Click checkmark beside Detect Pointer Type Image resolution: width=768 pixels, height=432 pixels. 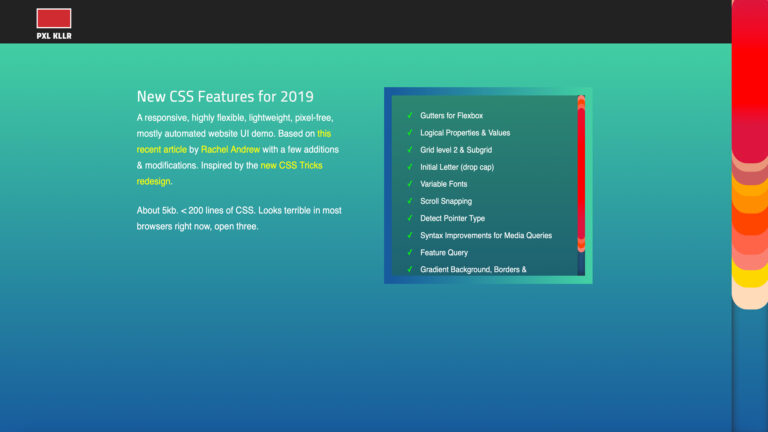(410, 218)
